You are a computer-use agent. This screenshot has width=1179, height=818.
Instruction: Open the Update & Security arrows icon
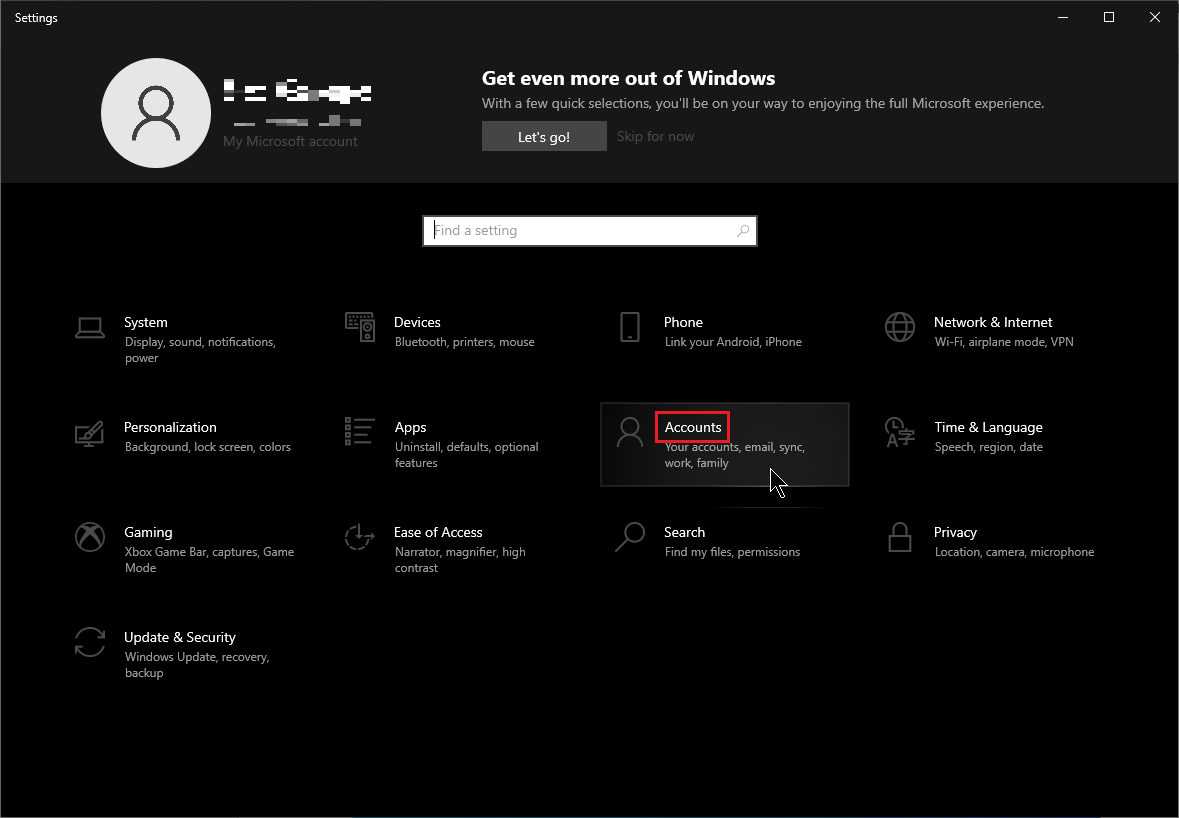point(90,642)
